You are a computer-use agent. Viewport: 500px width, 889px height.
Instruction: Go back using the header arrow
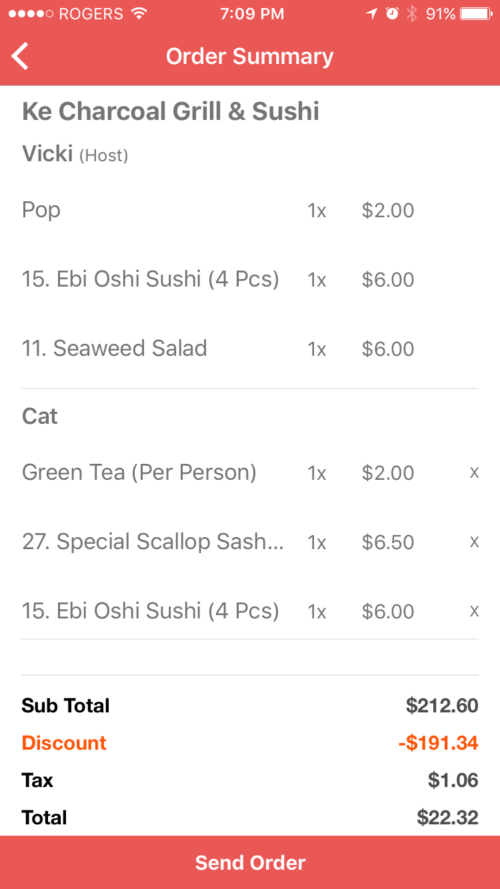tap(20, 57)
